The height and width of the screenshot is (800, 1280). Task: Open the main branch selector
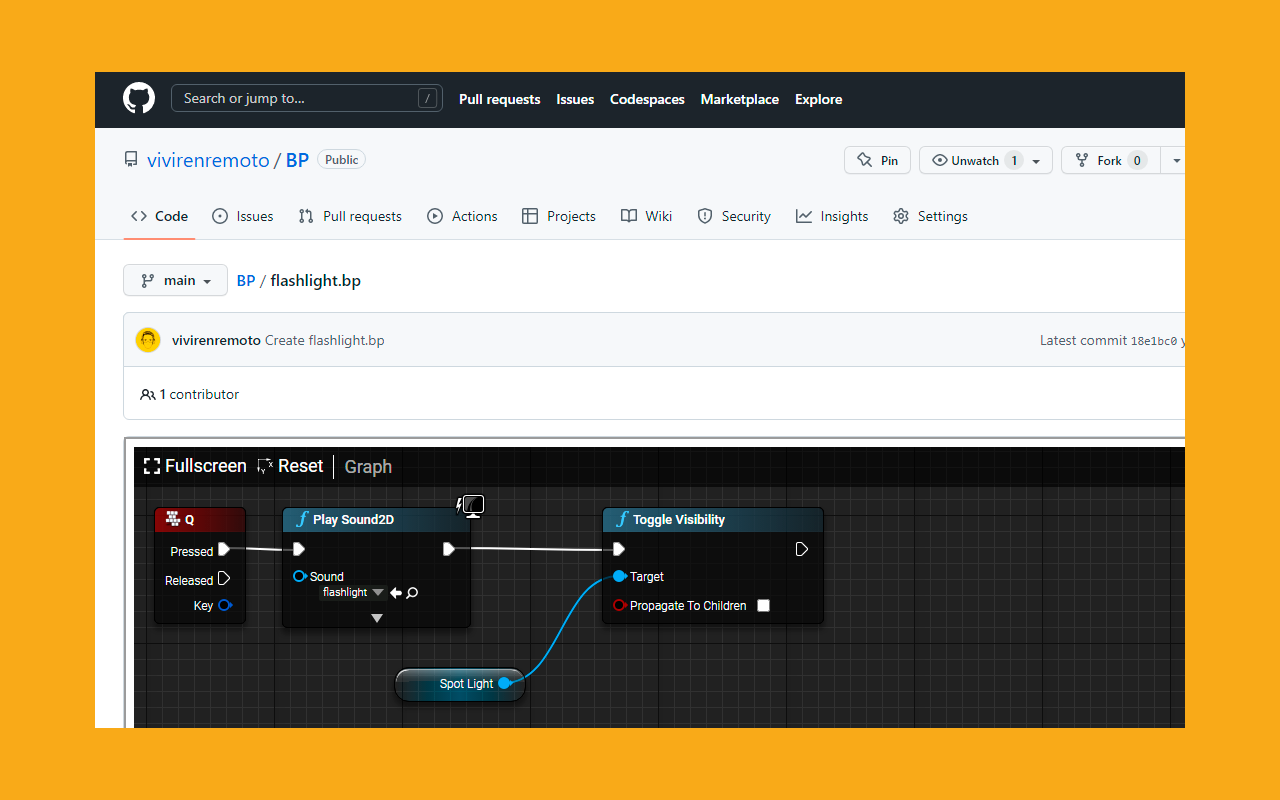click(176, 280)
